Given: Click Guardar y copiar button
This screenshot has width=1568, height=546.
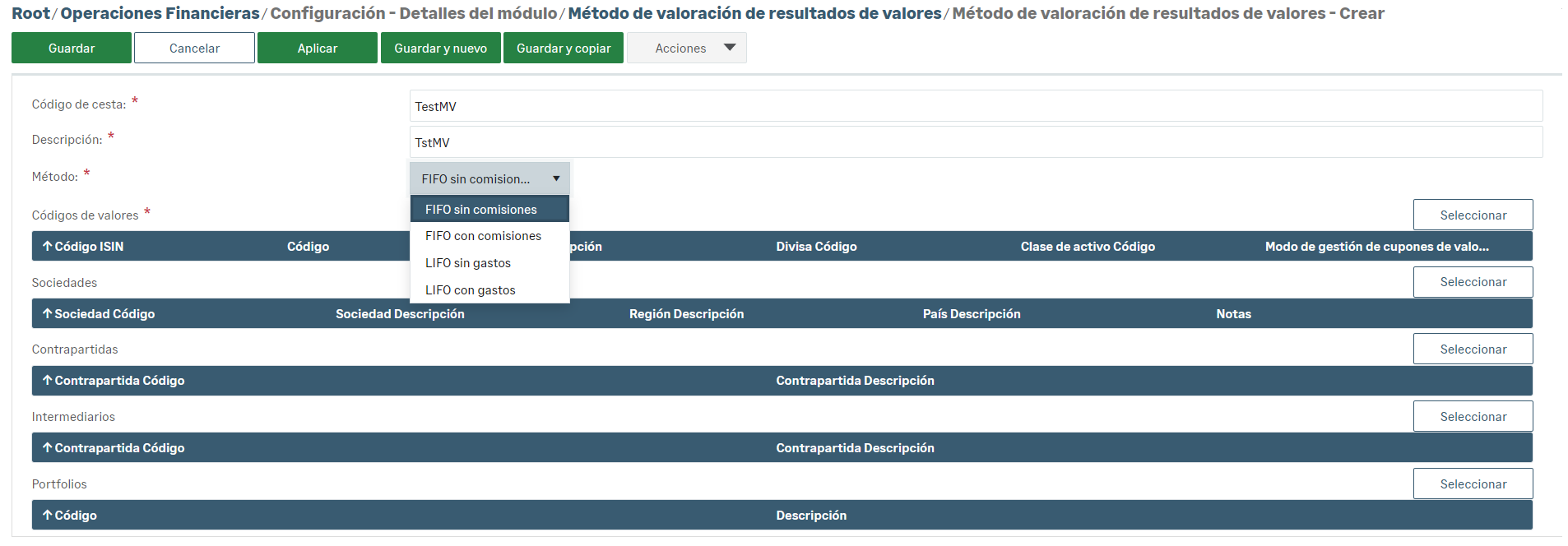Looking at the screenshot, I should [x=564, y=49].
